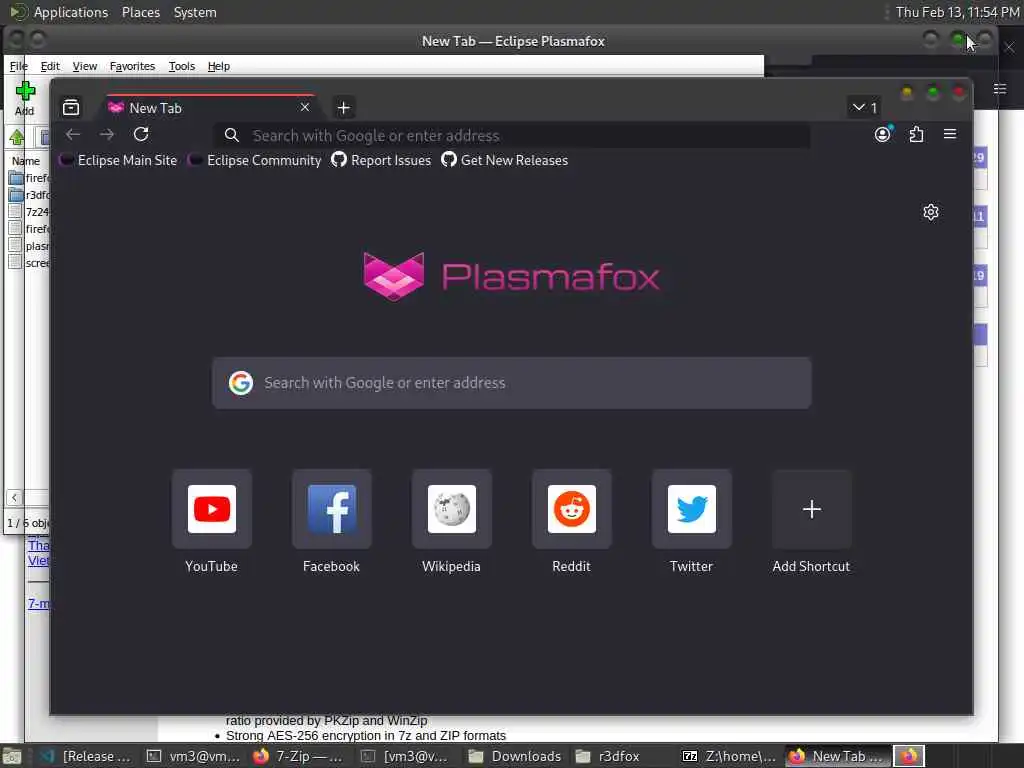
Task: Open Get New Releases bookmark
Action: tap(505, 161)
